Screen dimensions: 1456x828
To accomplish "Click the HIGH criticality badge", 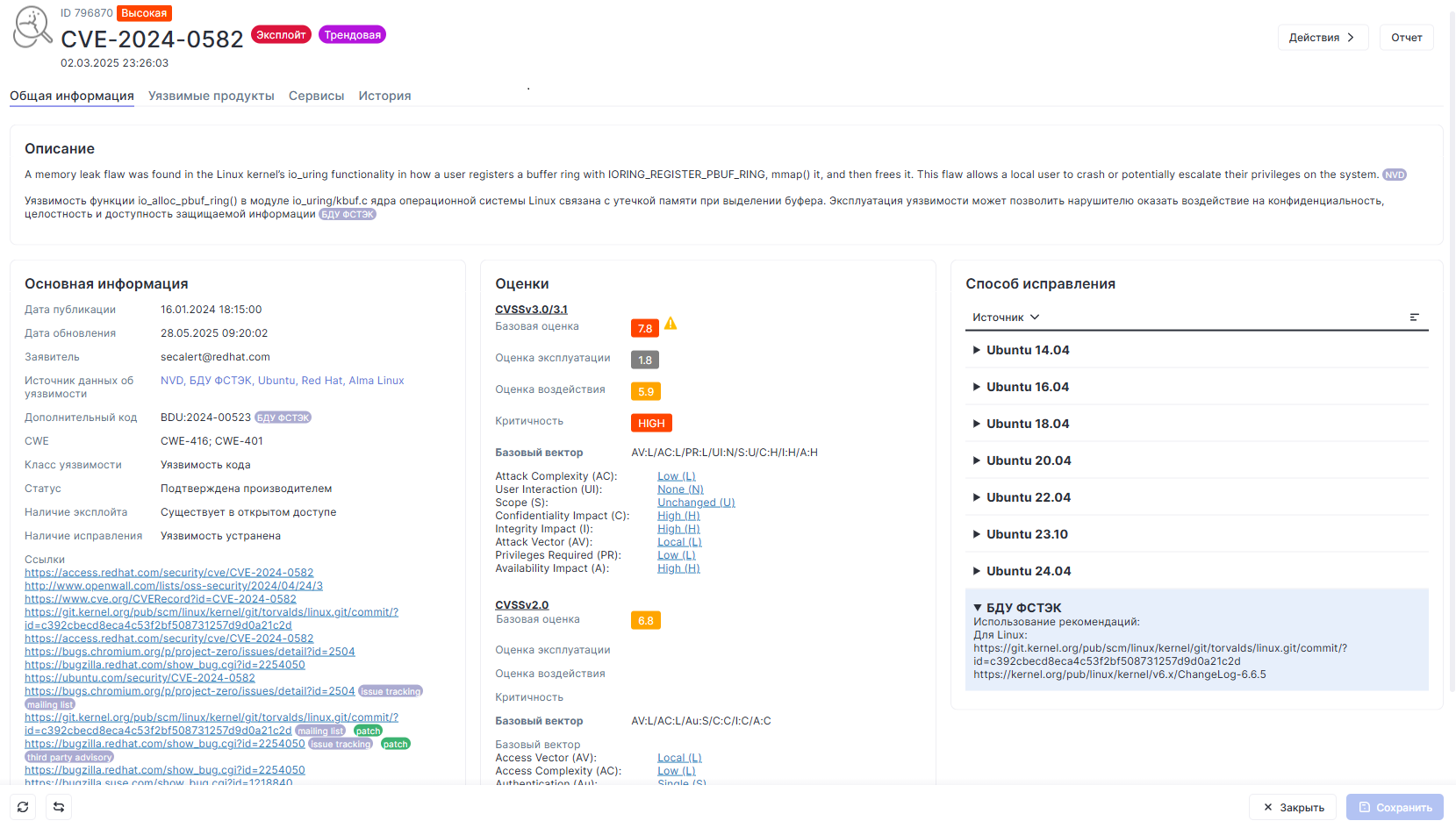I will pyautogui.click(x=651, y=423).
